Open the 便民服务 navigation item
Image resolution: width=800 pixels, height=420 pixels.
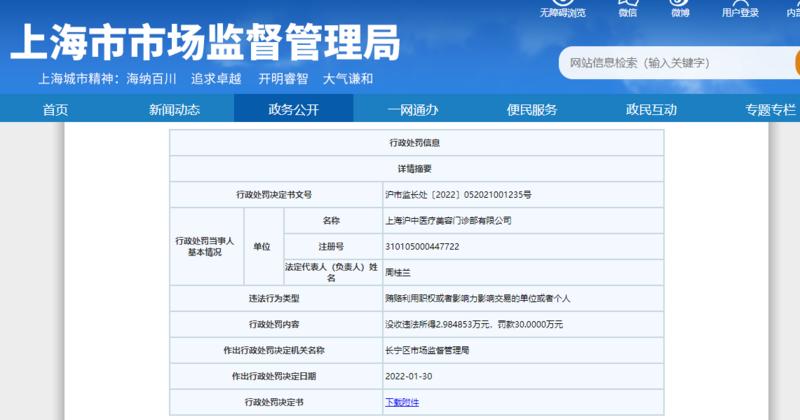pyautogui.click(x=532, y=109)
